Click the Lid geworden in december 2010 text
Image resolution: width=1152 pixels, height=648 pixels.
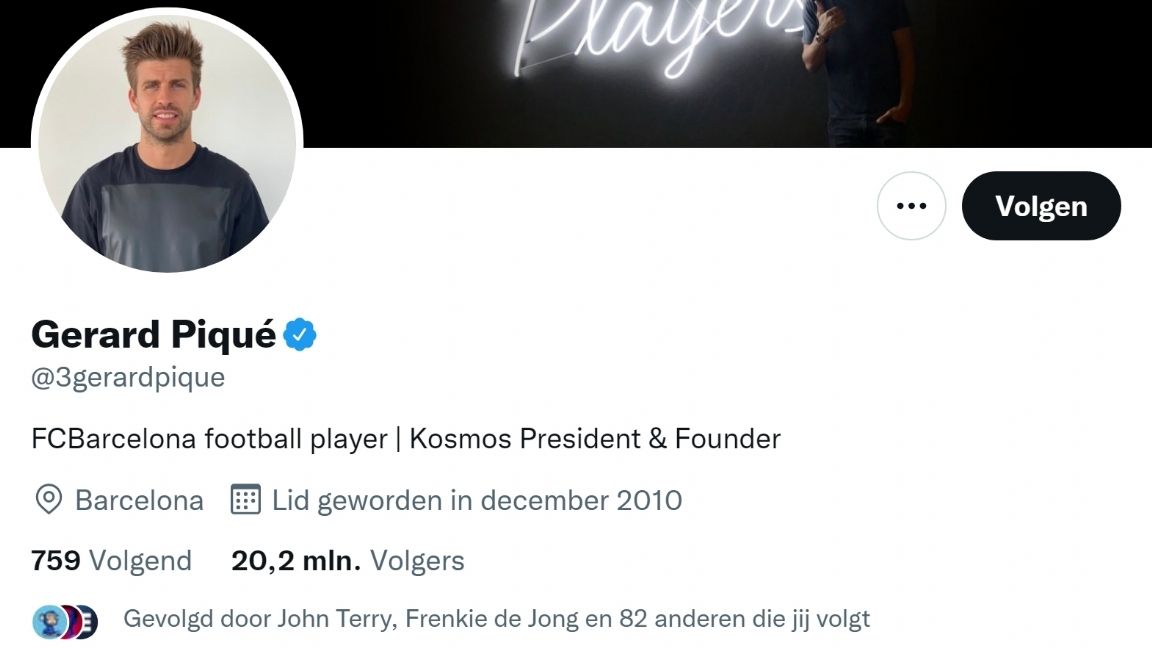[476, 499]
